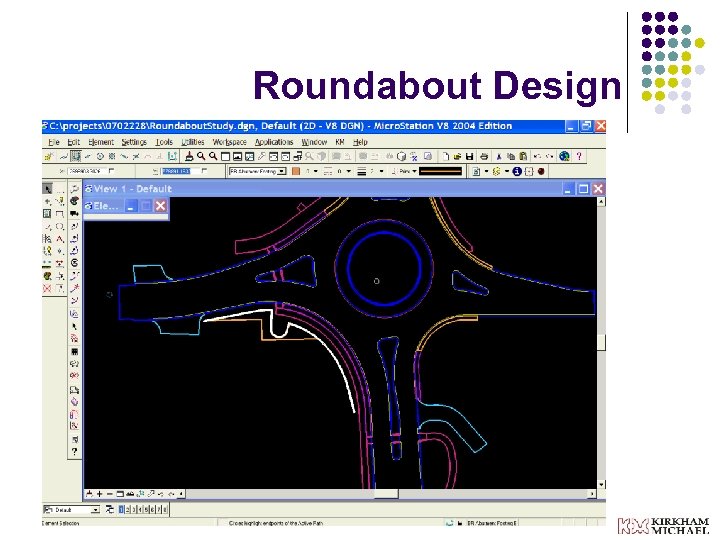Click the Zoom Out magnifier icon
Image resolution: width=720 pixels, height=540 pixels.
[x=213, y=156]
